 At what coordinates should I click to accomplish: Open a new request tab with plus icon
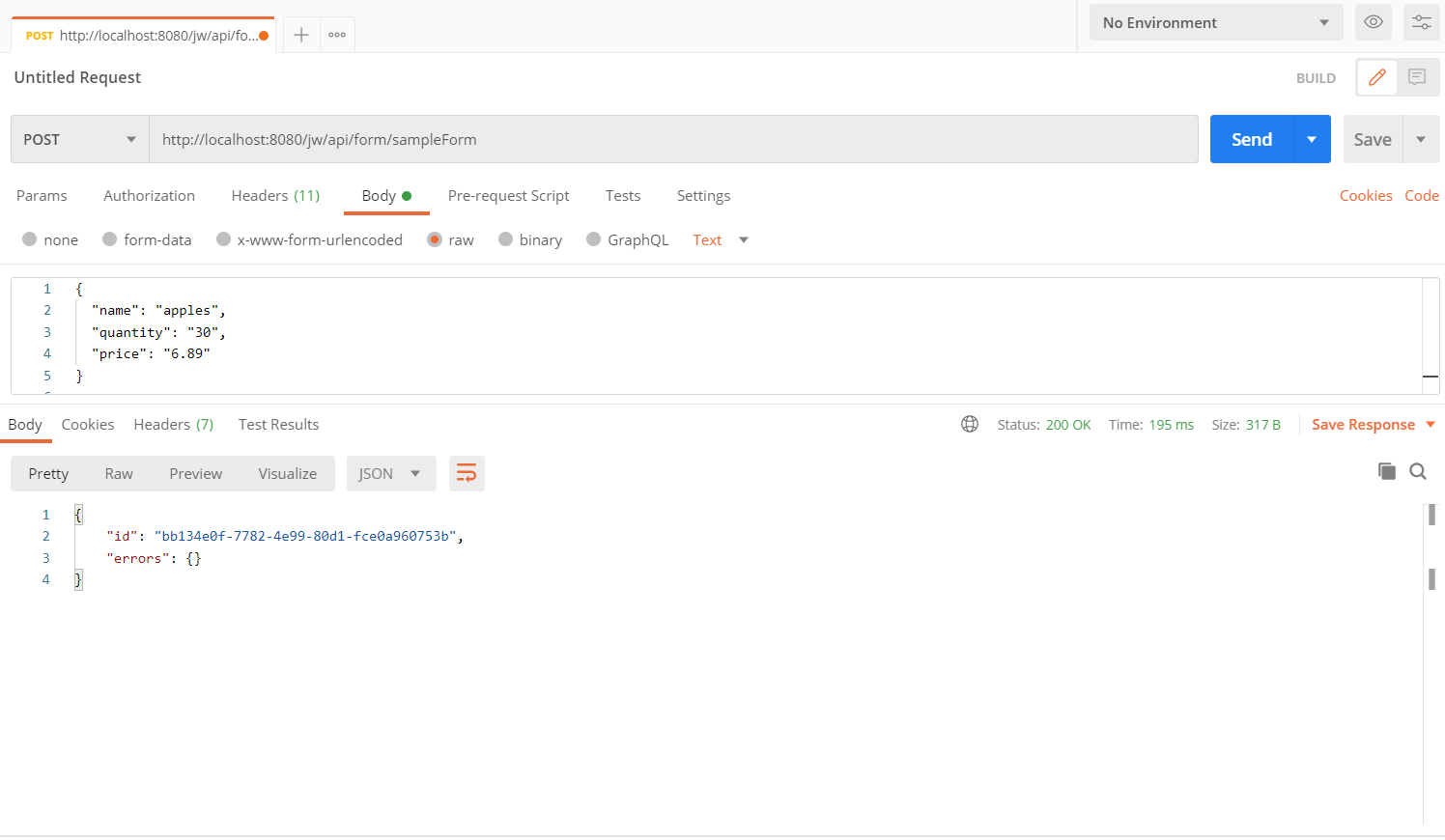301,35
